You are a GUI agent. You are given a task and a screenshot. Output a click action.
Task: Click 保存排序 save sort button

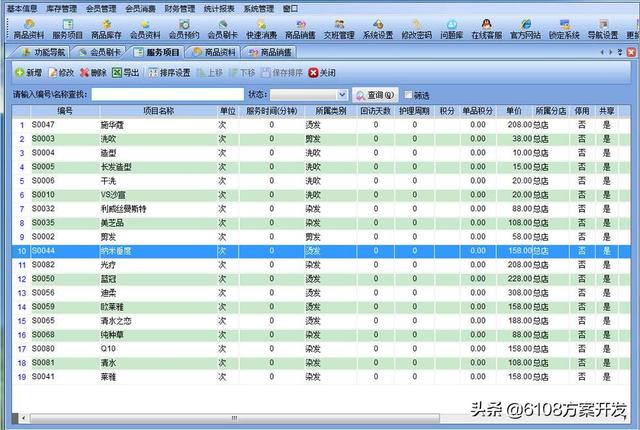(282, 73)
